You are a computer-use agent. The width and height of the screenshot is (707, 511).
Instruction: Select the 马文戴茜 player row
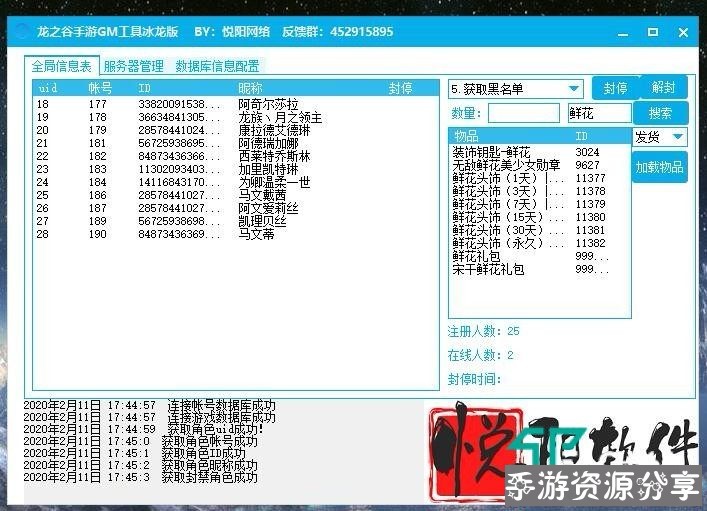(x=262, y=196)
